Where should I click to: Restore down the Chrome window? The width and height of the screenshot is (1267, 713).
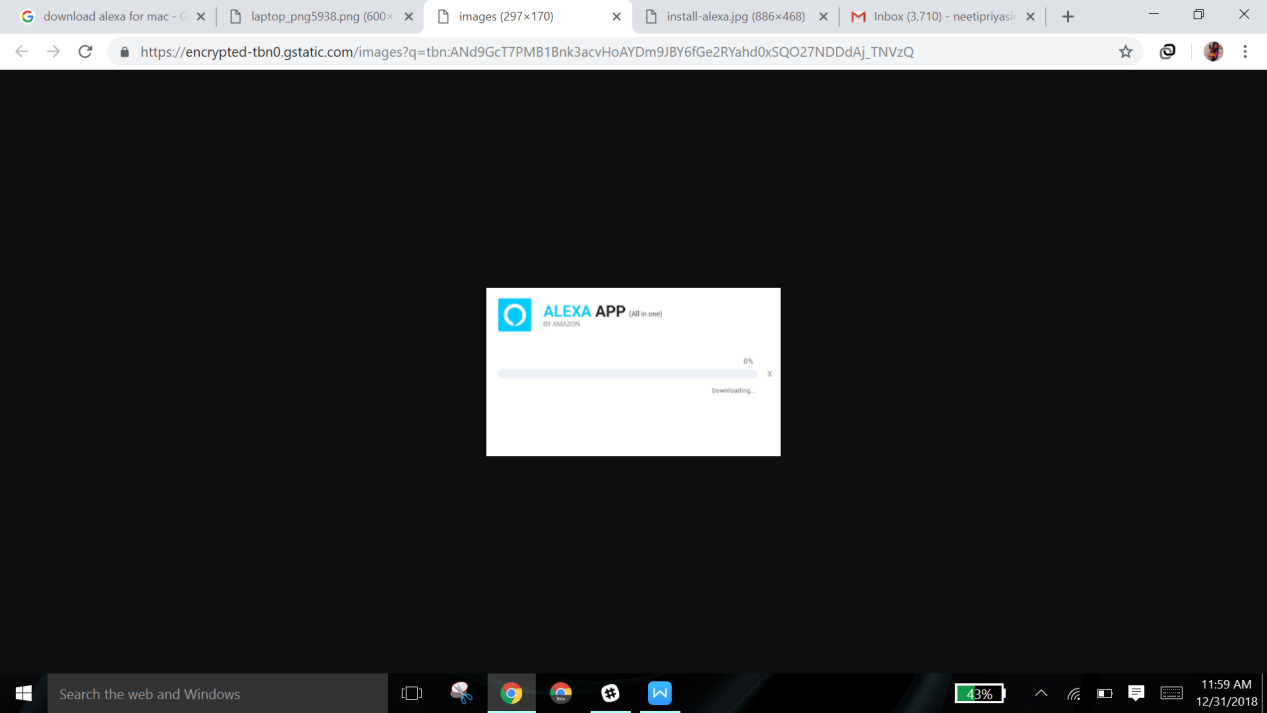tap(1198, 14)
